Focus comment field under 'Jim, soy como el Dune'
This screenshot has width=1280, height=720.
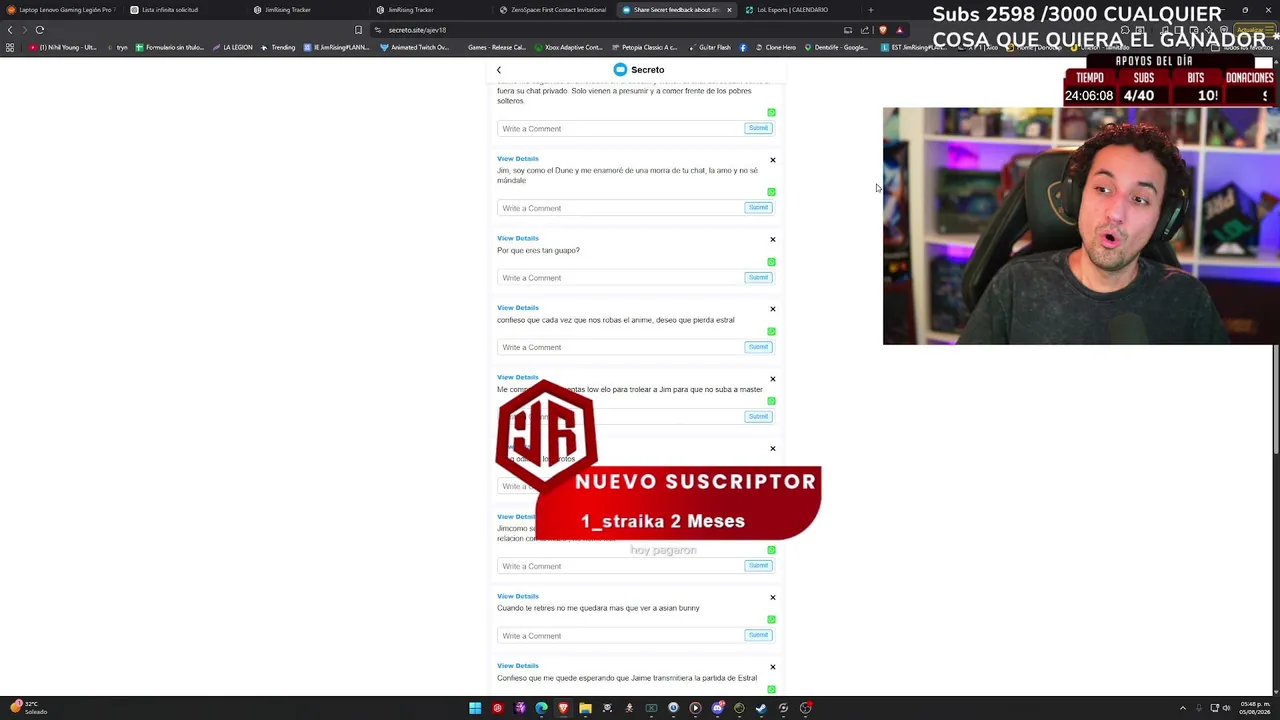pyautogui.click(x=620, y=208)
